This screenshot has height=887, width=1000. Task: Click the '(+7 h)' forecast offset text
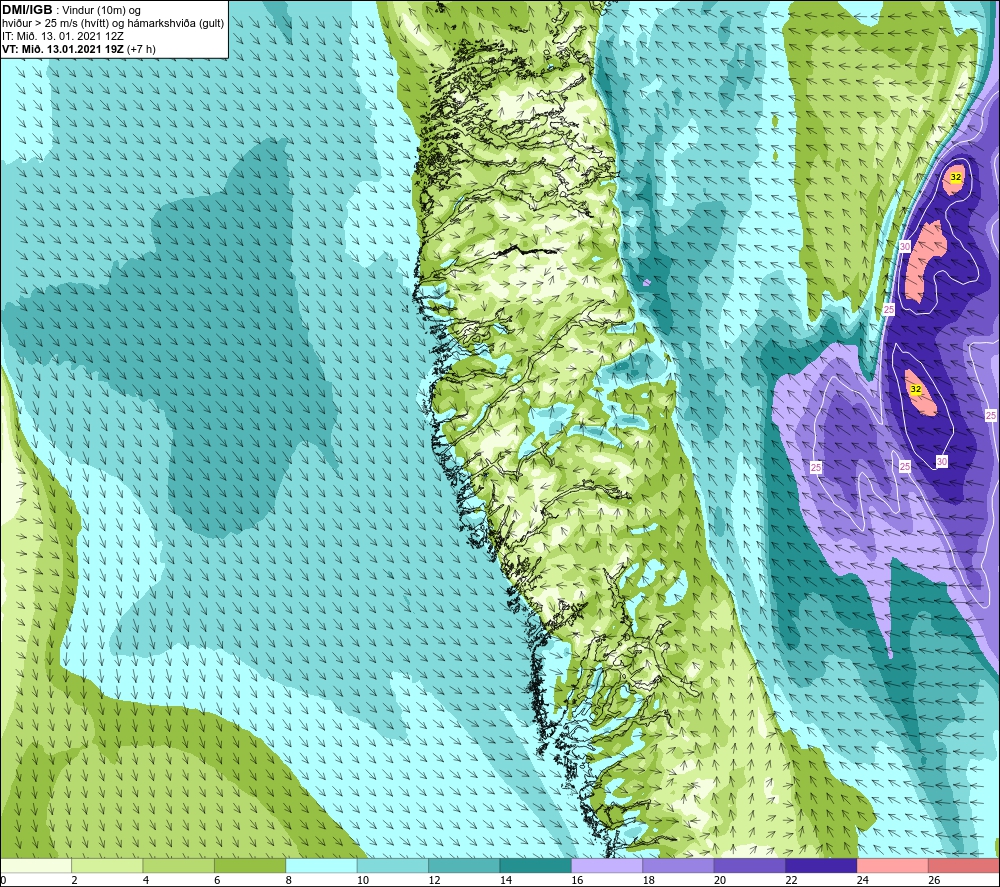(142, 49)
